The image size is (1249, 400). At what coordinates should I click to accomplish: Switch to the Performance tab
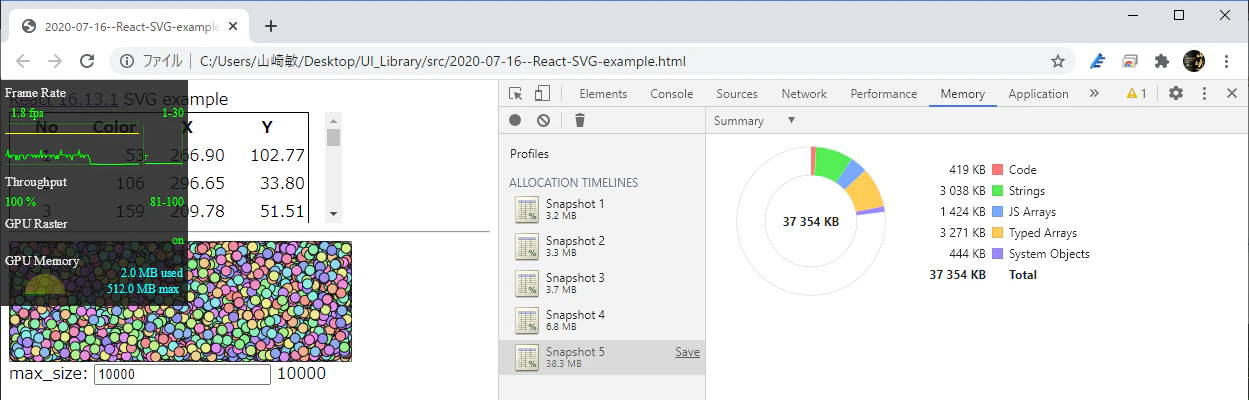[x=883, y=94]
